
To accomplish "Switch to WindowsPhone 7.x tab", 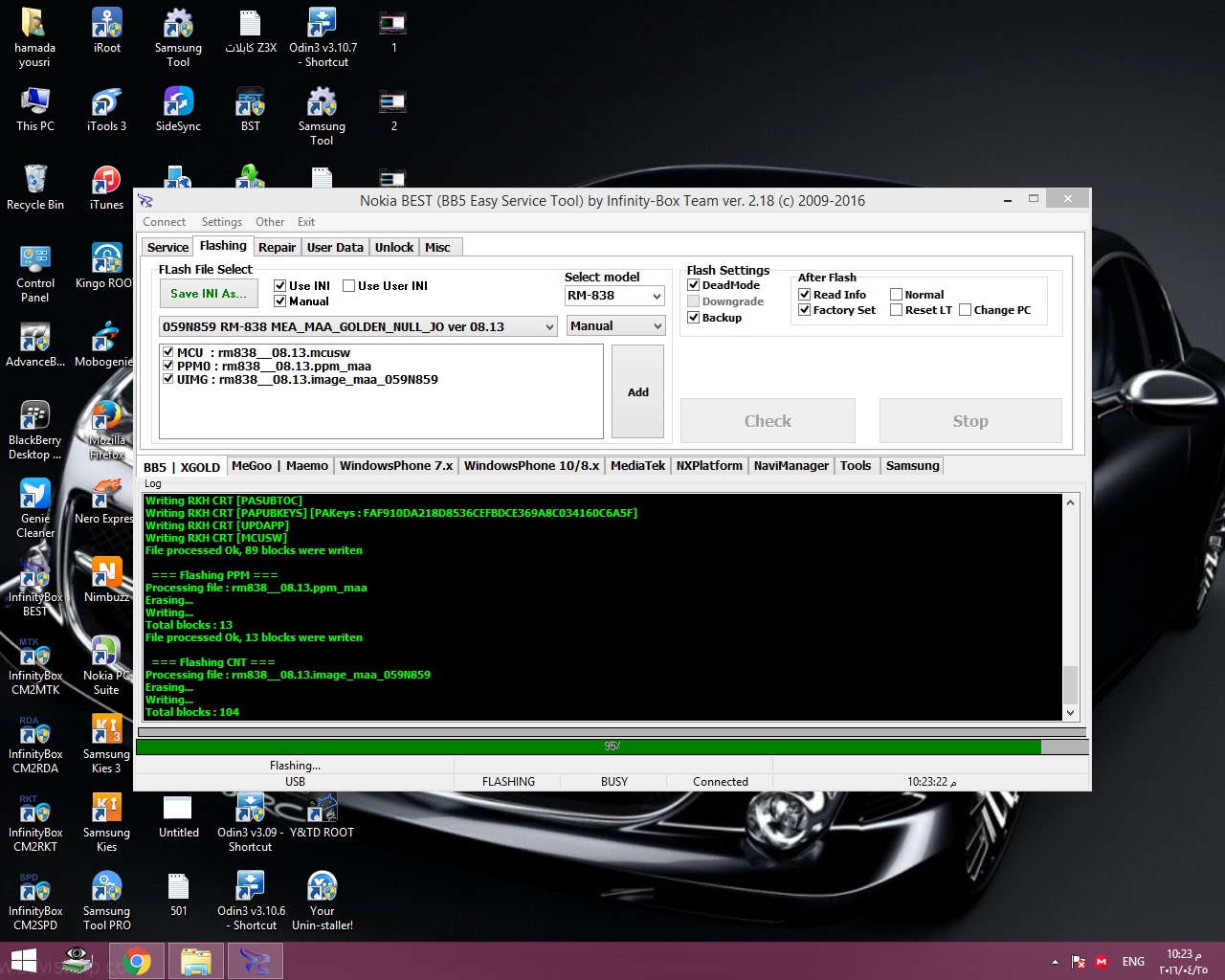I will [396, 466].
